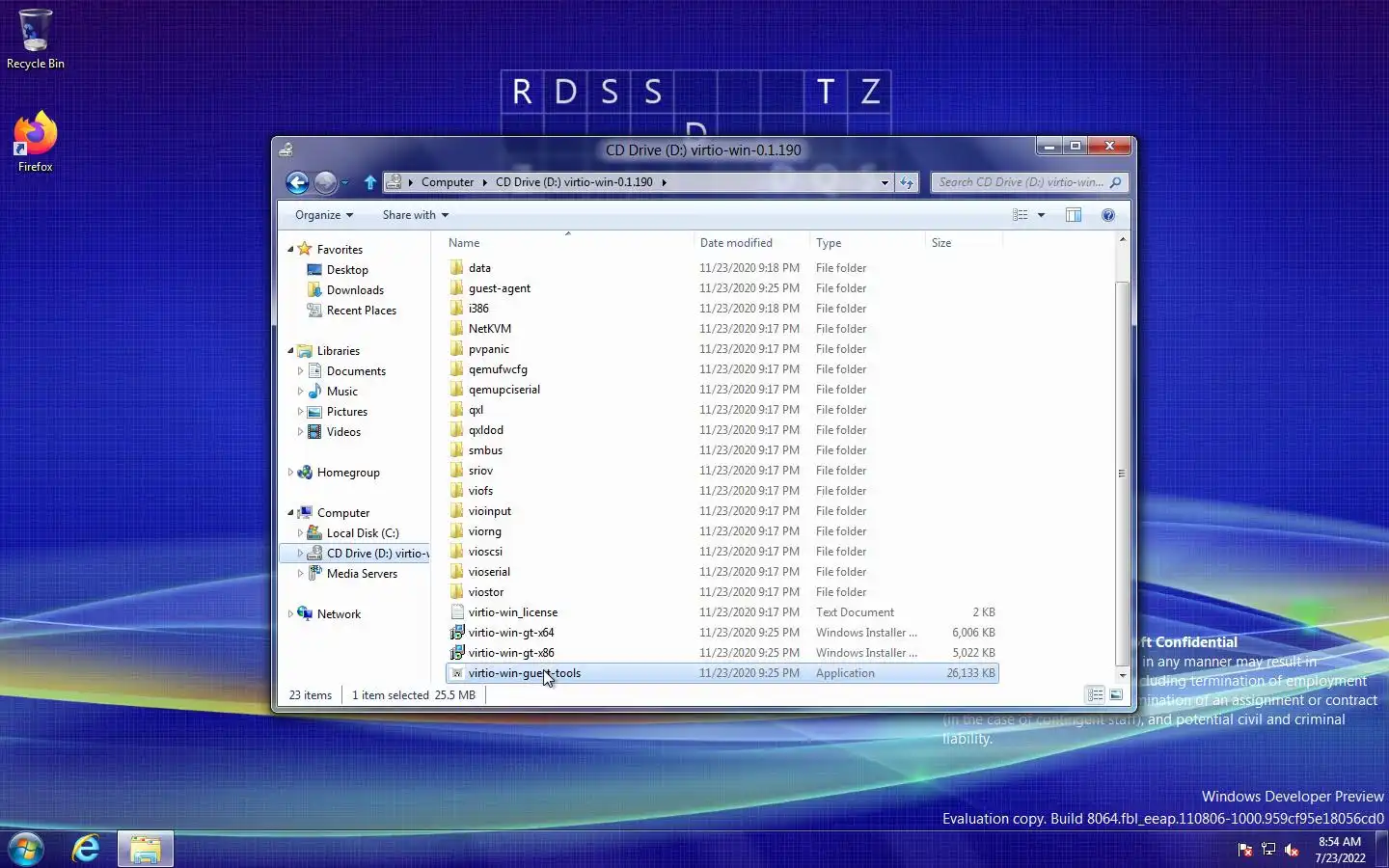
Task: Click the system menu icon in title bar
Action: (x=286, y=149)
